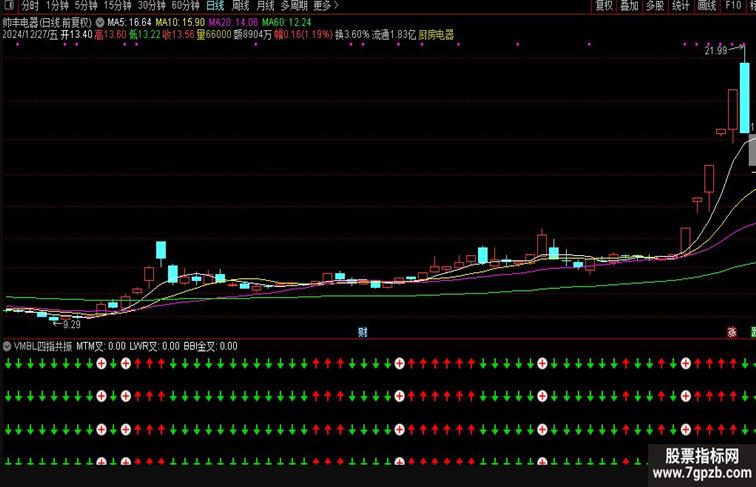This screenshot has height=487, width=756.
Task: Click the MA20: 14.06 indicator label
Action: tap(233, 22)
